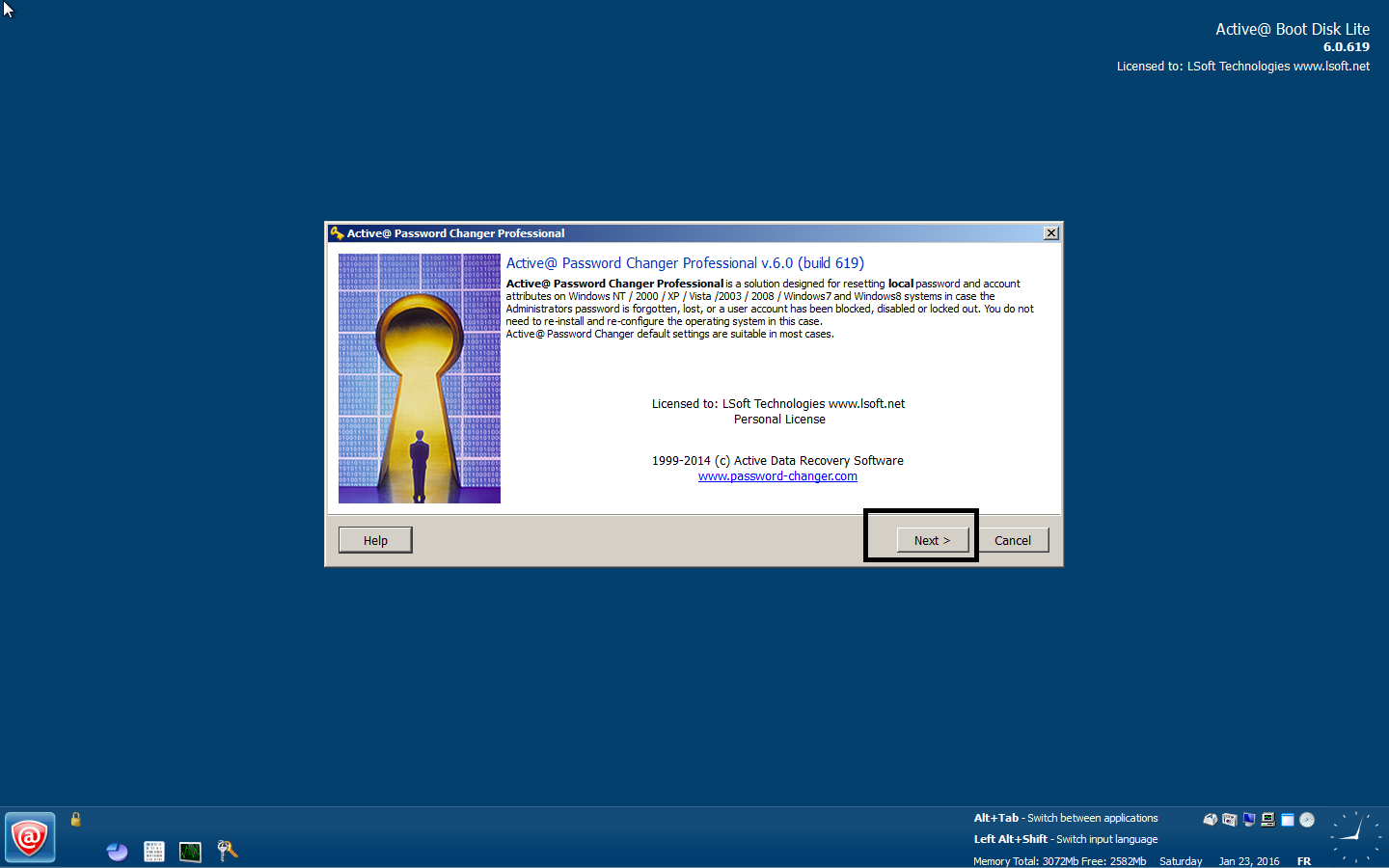1389x868 pixels.
Task: Click the analog clock on the taskbar
Action: pyautogui.click(x=1356, y=836)
